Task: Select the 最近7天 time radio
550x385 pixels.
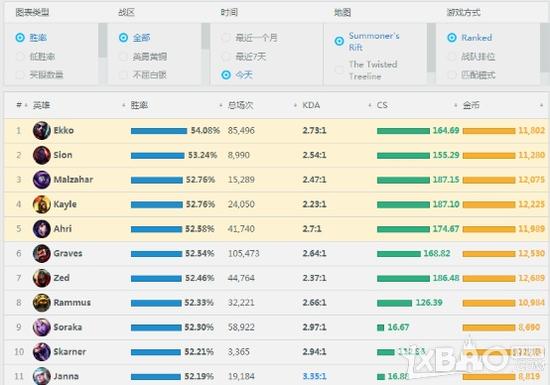Action: pos(226,56)
